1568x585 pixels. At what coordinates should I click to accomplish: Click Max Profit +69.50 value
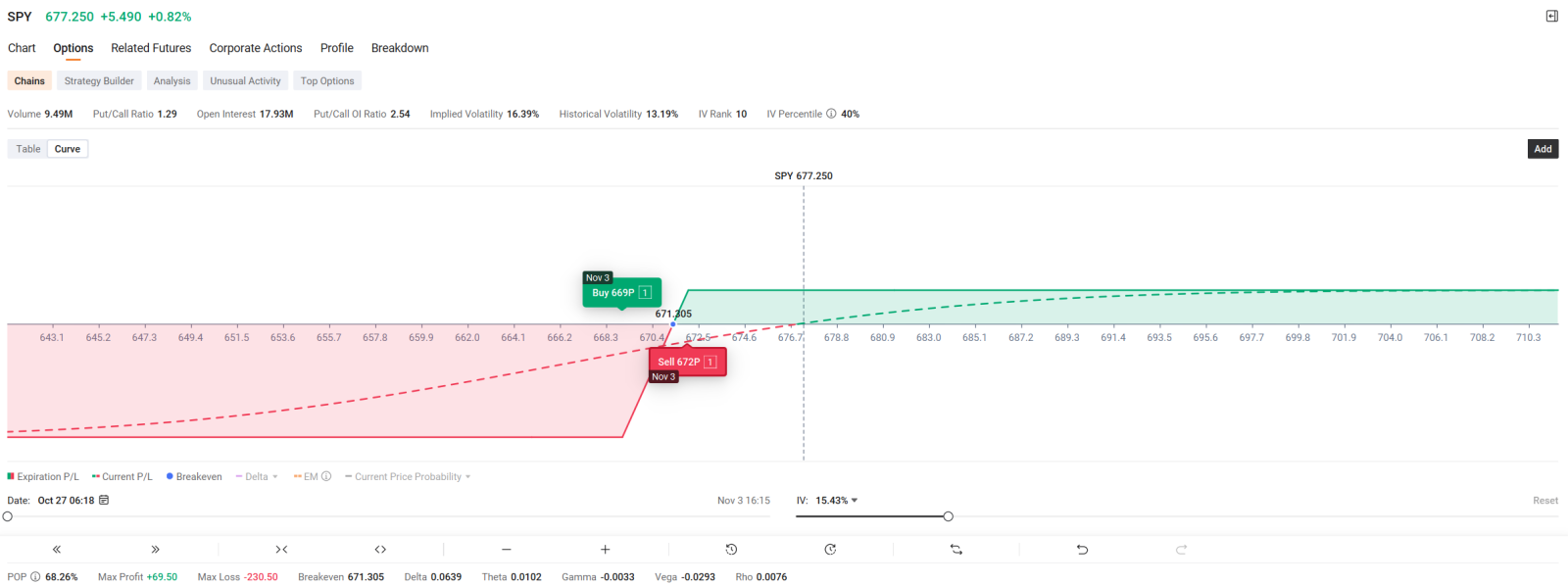[x=162, y=577]
